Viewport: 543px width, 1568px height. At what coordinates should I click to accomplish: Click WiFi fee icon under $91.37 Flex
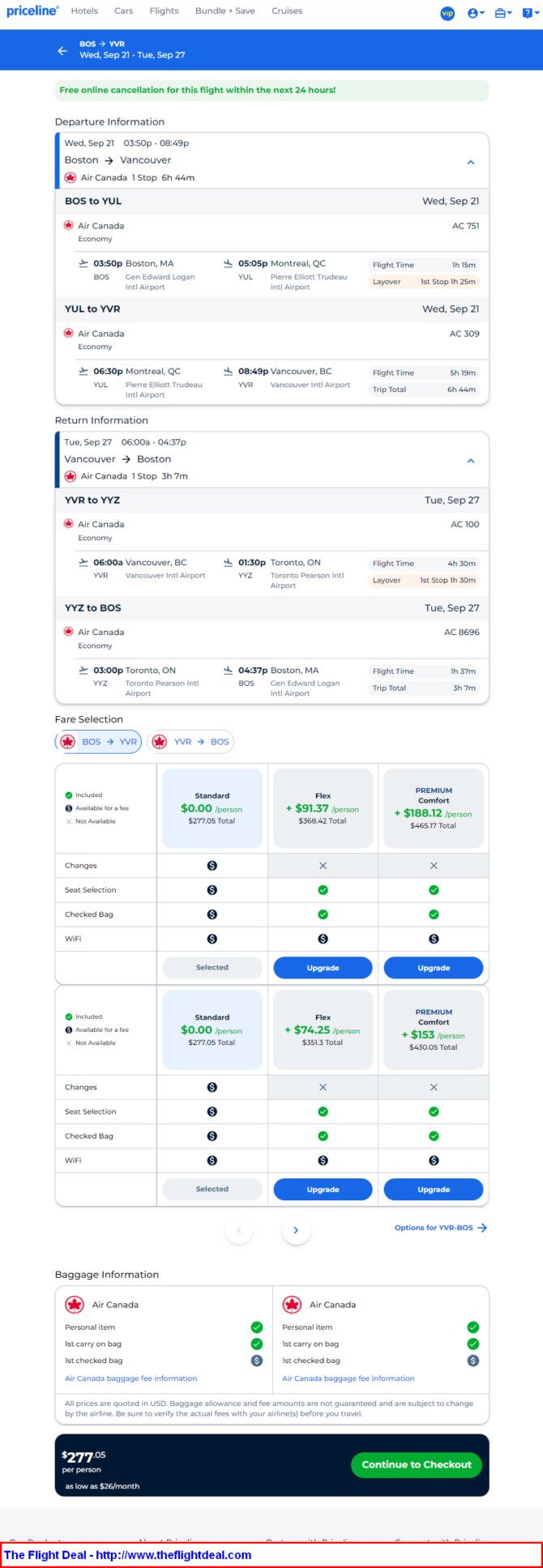[x=323, y=939]
